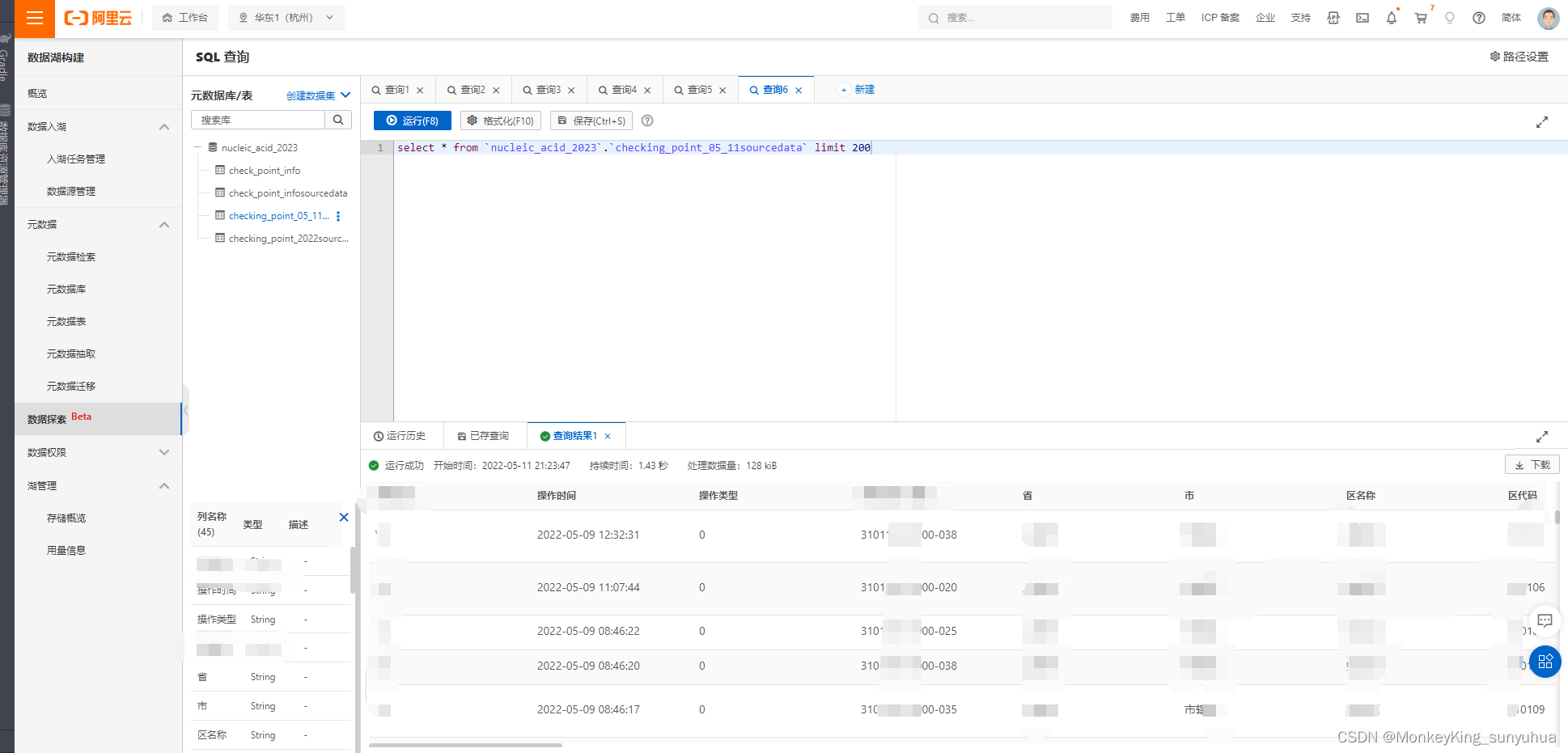The height and width of the screenshot is (753, 1568).
Task: Click in the 搜索库 database search field
Action: pyautogui.click(x=258, y=120)
